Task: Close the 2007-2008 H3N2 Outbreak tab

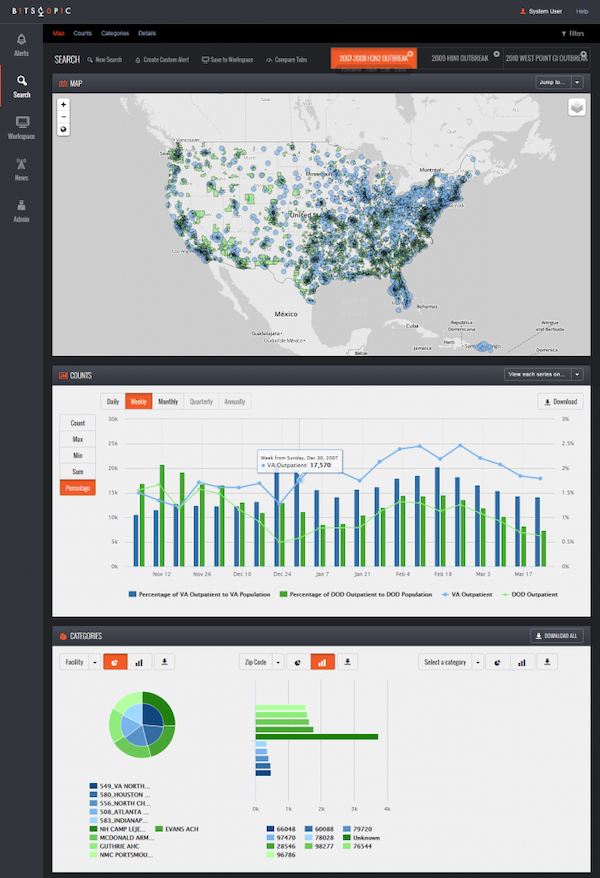Action: [410, 54]
